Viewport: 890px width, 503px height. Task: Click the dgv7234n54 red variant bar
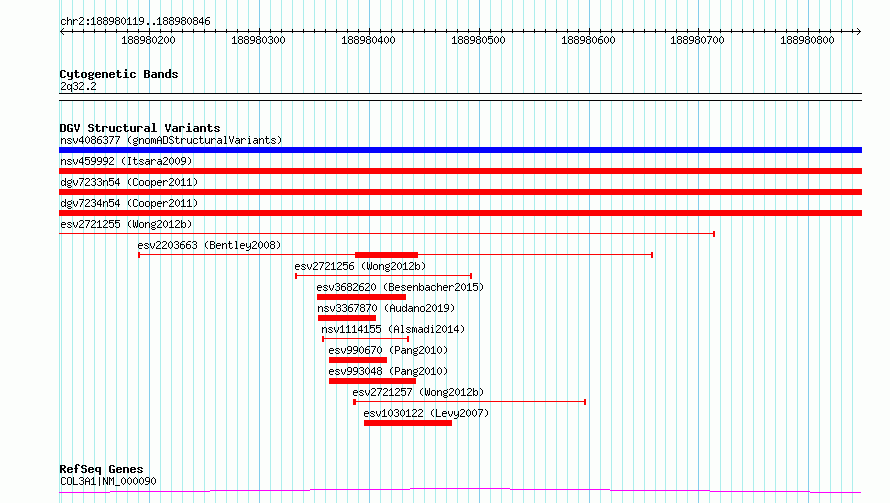(x=460, y=213)
